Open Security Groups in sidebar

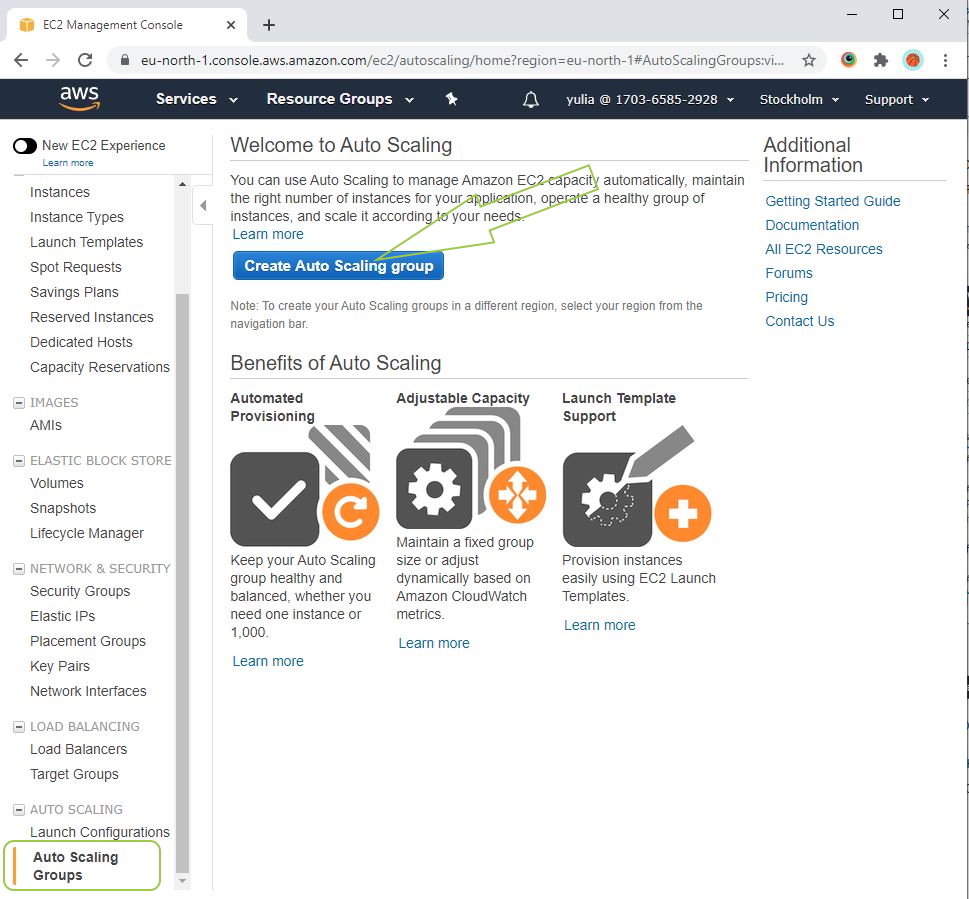[x=80, y=591]
